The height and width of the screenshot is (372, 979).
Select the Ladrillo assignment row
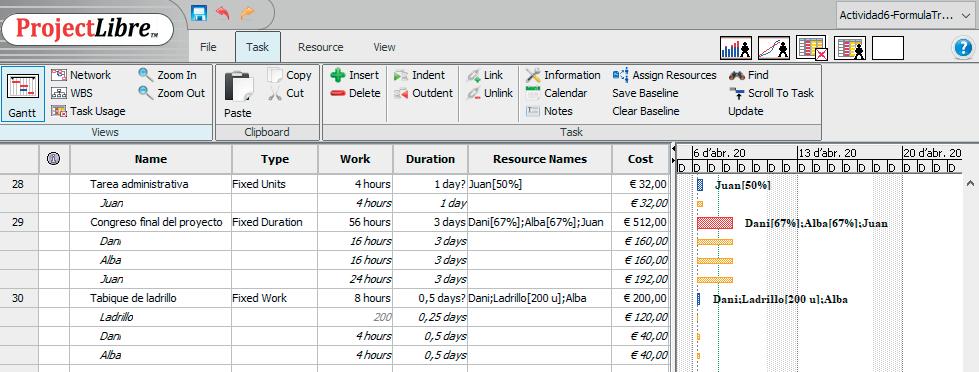point(335,317)
